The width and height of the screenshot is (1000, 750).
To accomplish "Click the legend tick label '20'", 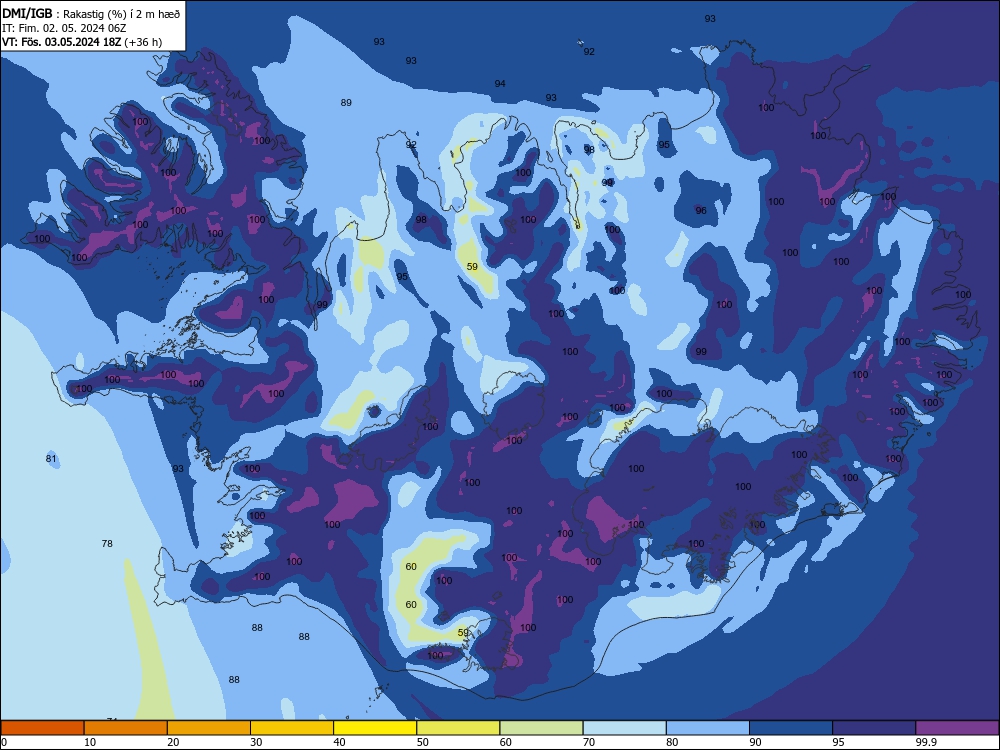I will [x=173, y=742].
